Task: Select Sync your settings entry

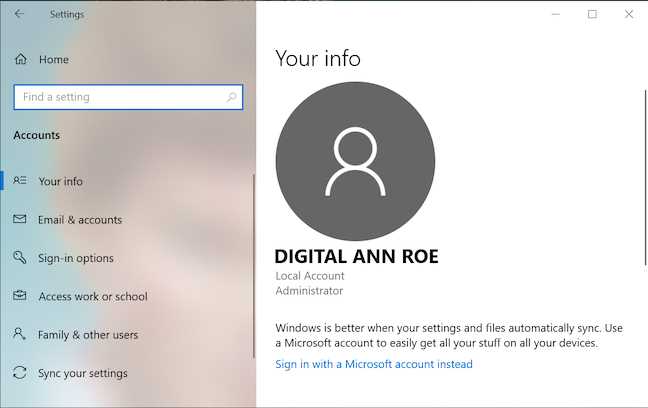Action: [83, 373]
